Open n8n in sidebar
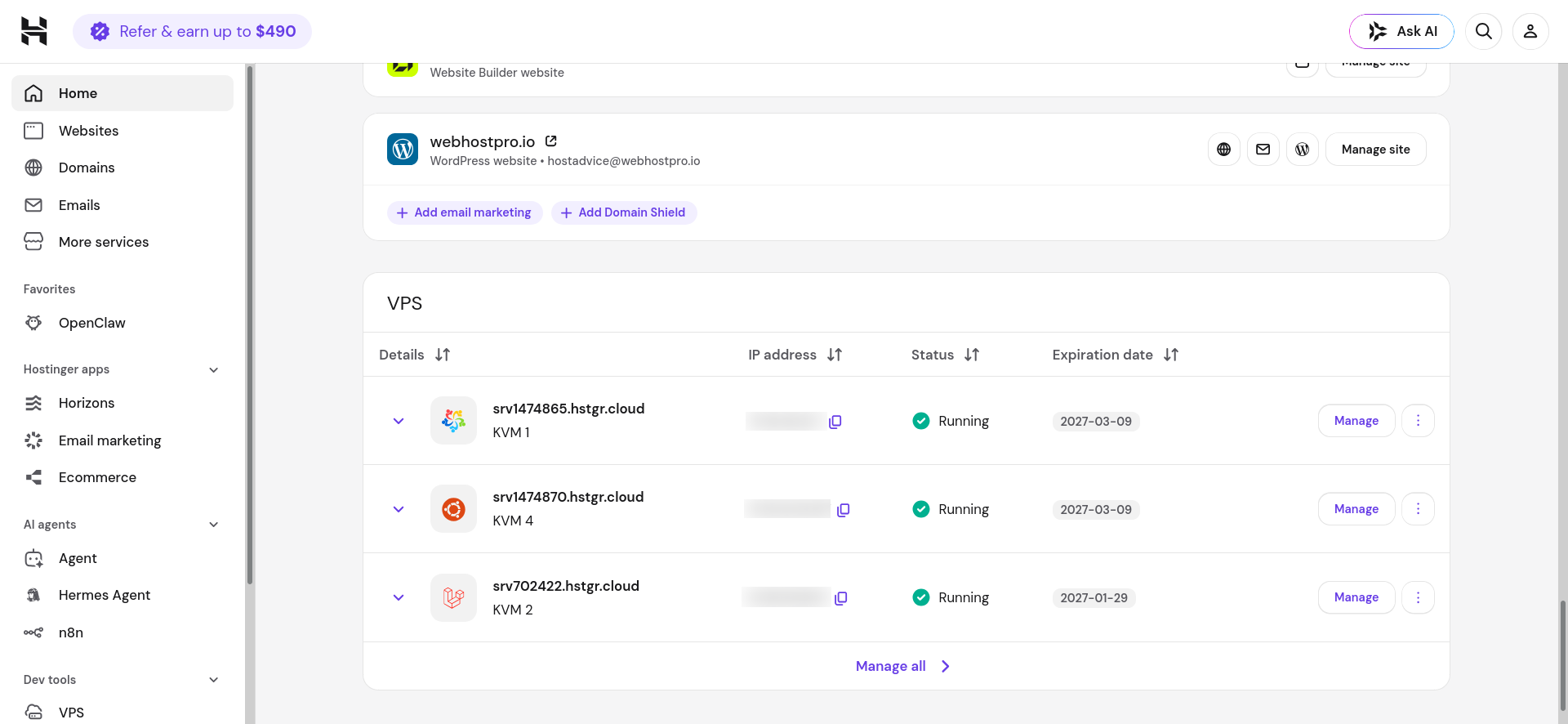 click(x=122, y=632)
